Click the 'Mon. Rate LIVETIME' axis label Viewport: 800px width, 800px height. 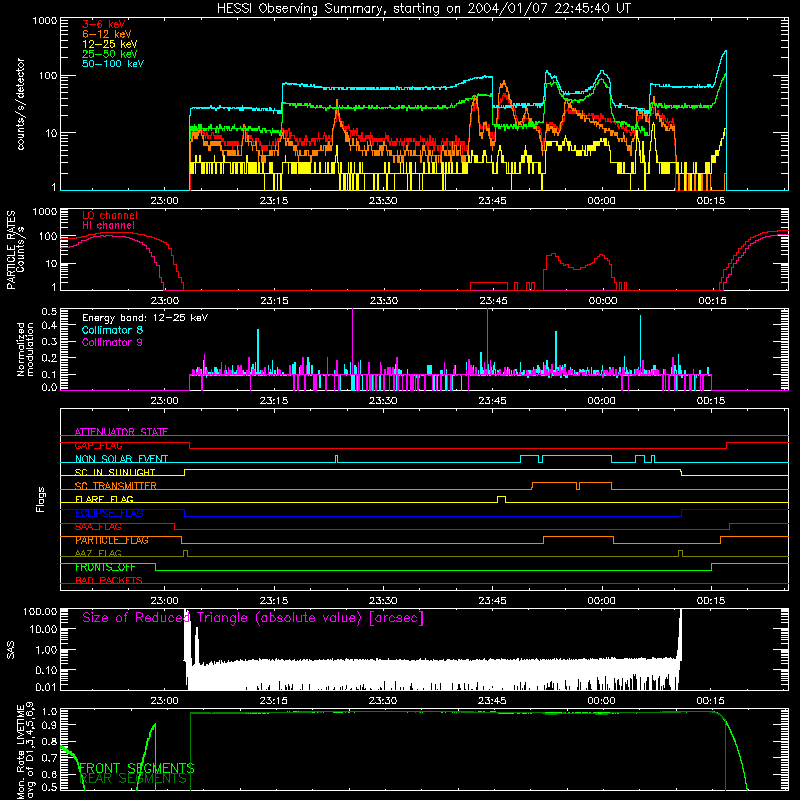pyautogui.click(x=20, y=752)
